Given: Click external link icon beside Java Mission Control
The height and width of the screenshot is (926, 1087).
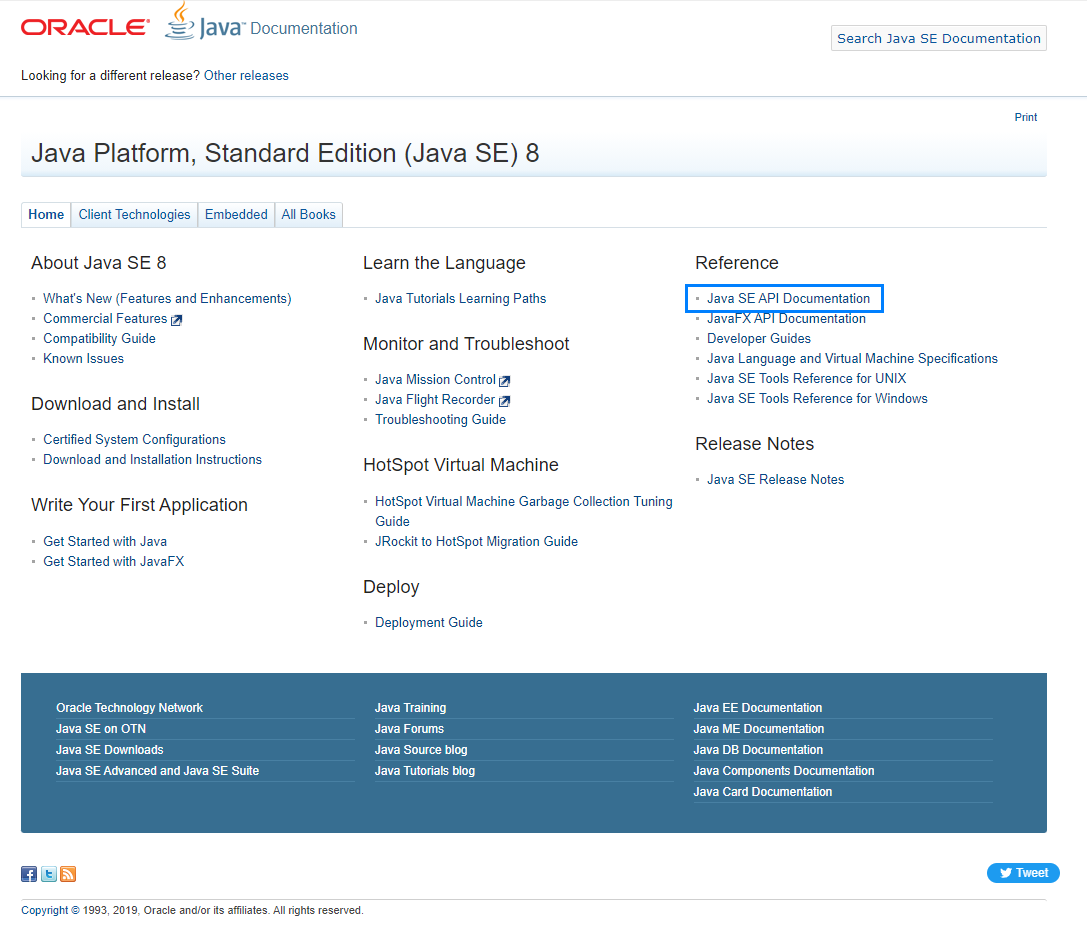Looking at the screenshot, I should tap(505, 381).
